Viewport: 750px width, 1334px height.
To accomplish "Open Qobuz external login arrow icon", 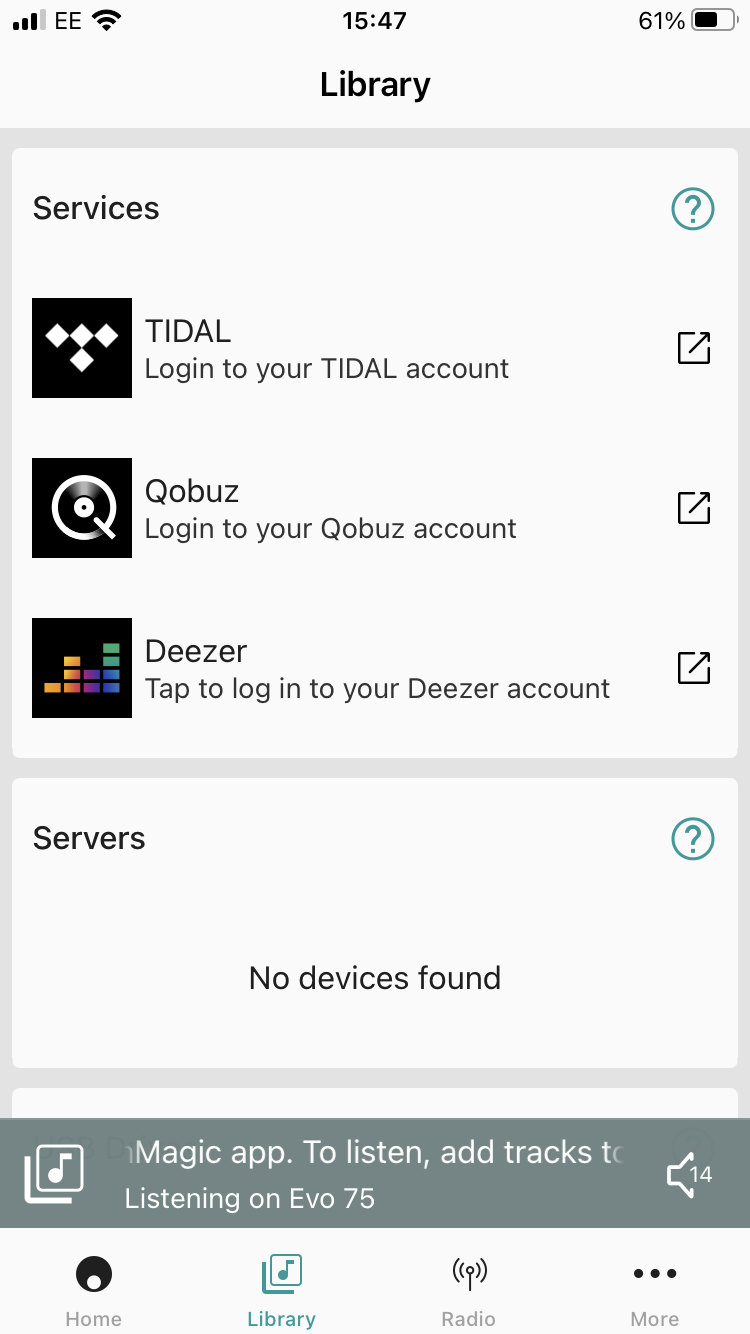I will click(693, 508).
